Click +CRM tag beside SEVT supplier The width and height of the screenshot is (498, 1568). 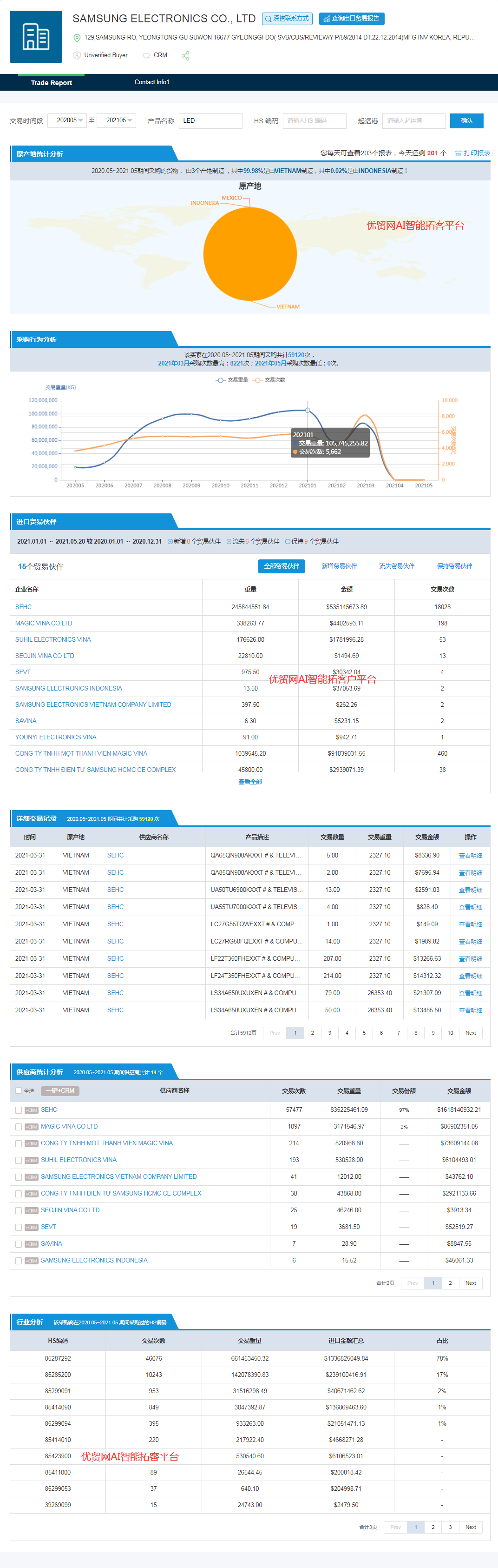[32, 1227]
